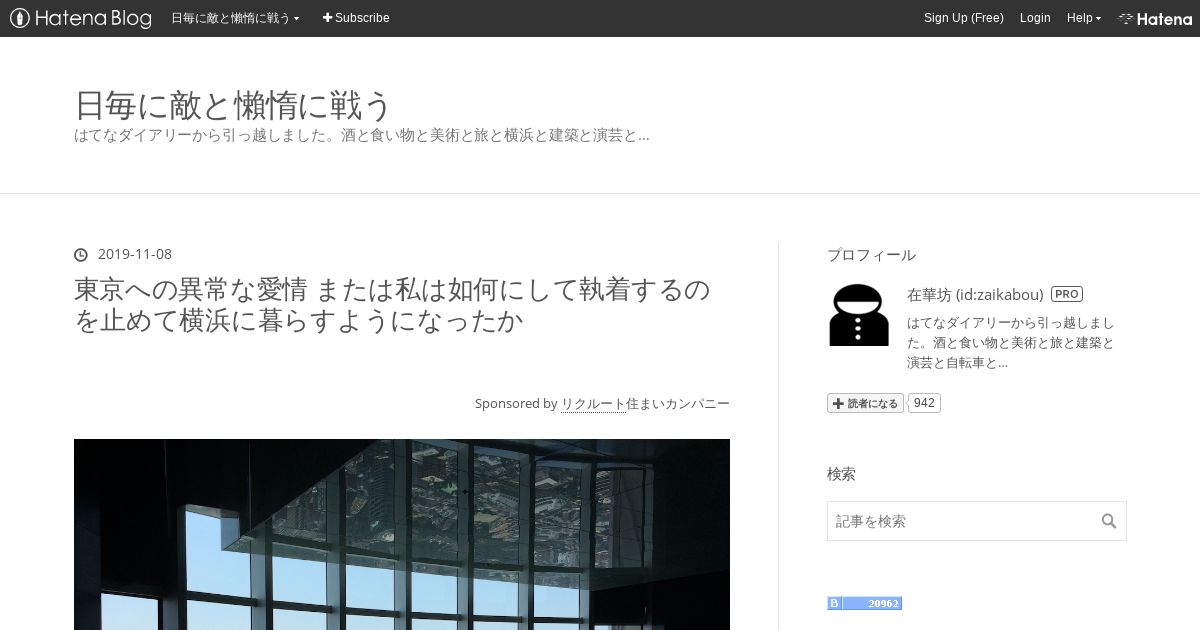Select the プロフィール sidebar heading
The height and width of the screenshot is (630, 1200).
tap(871, 255)
